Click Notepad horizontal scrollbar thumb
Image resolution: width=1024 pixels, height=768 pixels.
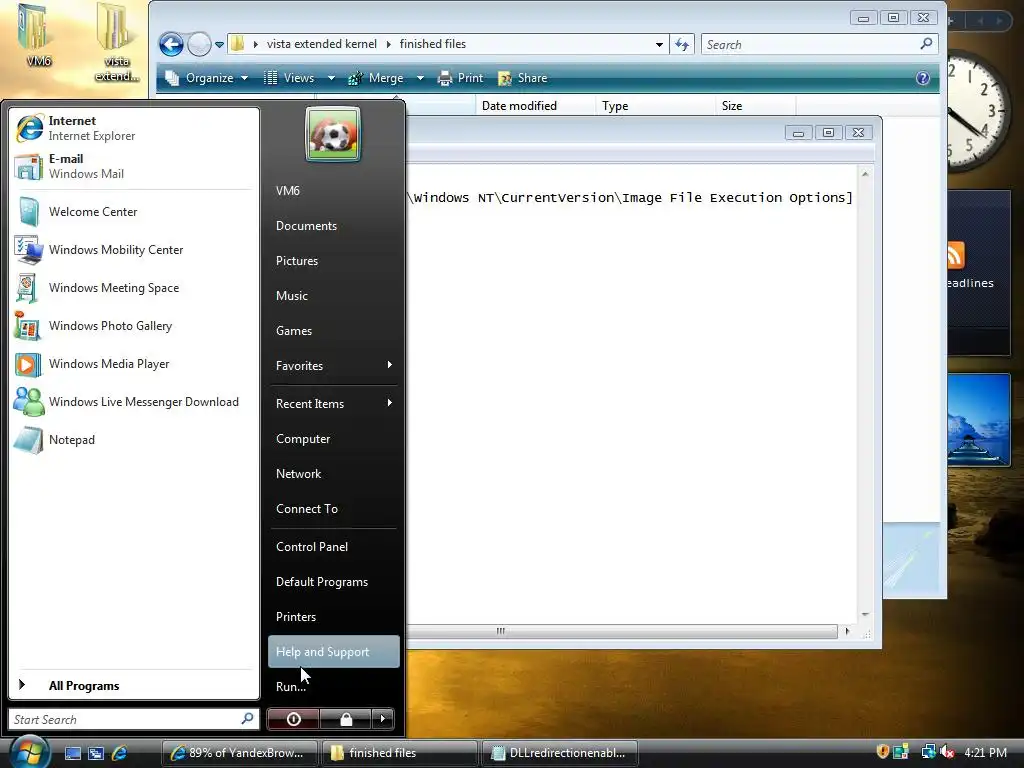(x=501, y=631)
